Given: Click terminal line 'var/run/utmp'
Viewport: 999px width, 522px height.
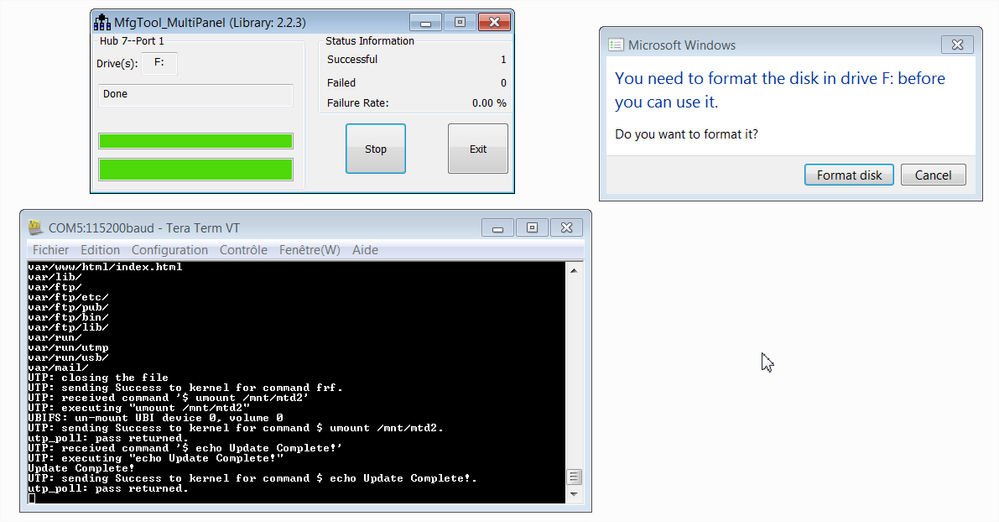Looking at the screenshot, I should 68,348.
